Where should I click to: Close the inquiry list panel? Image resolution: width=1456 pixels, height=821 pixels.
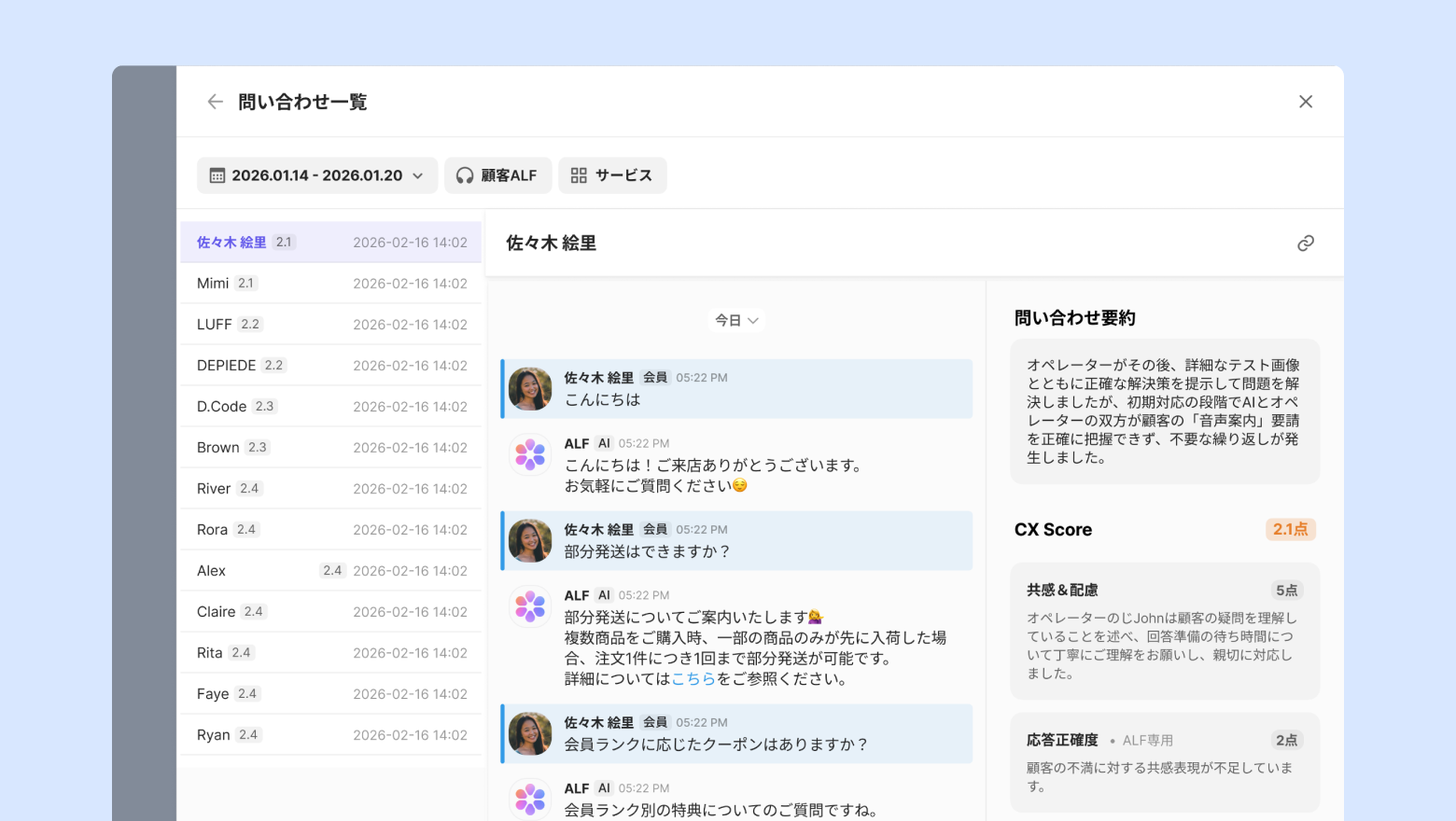pyautogui.click(x=1305, y=102)
